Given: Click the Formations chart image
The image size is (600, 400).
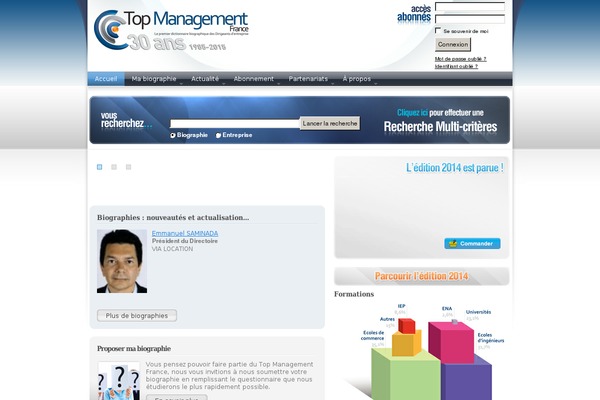Looking at the screenshot, I should 422,351.
